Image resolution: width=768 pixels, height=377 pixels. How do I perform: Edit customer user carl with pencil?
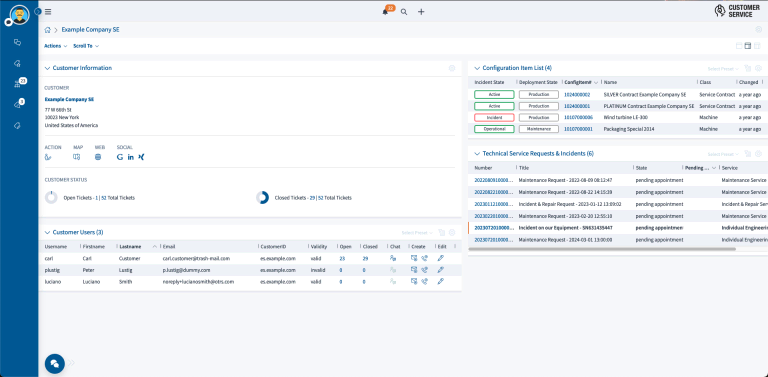pyautogui.click(x=440, y=258)
